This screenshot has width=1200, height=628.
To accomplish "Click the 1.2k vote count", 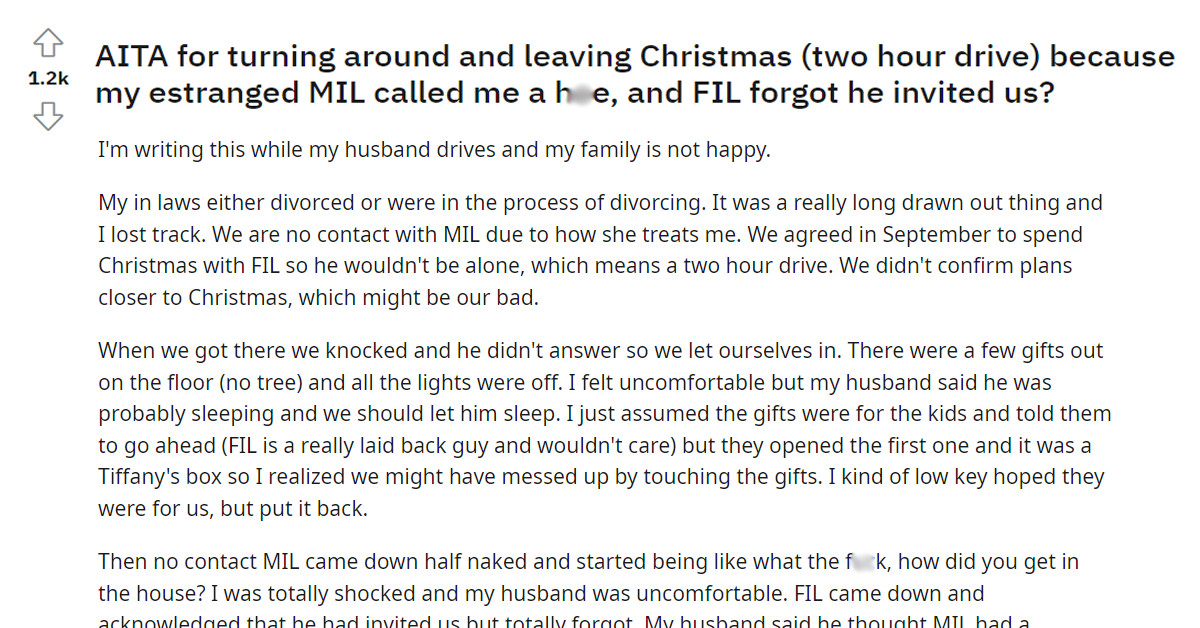I will [47, 78].
